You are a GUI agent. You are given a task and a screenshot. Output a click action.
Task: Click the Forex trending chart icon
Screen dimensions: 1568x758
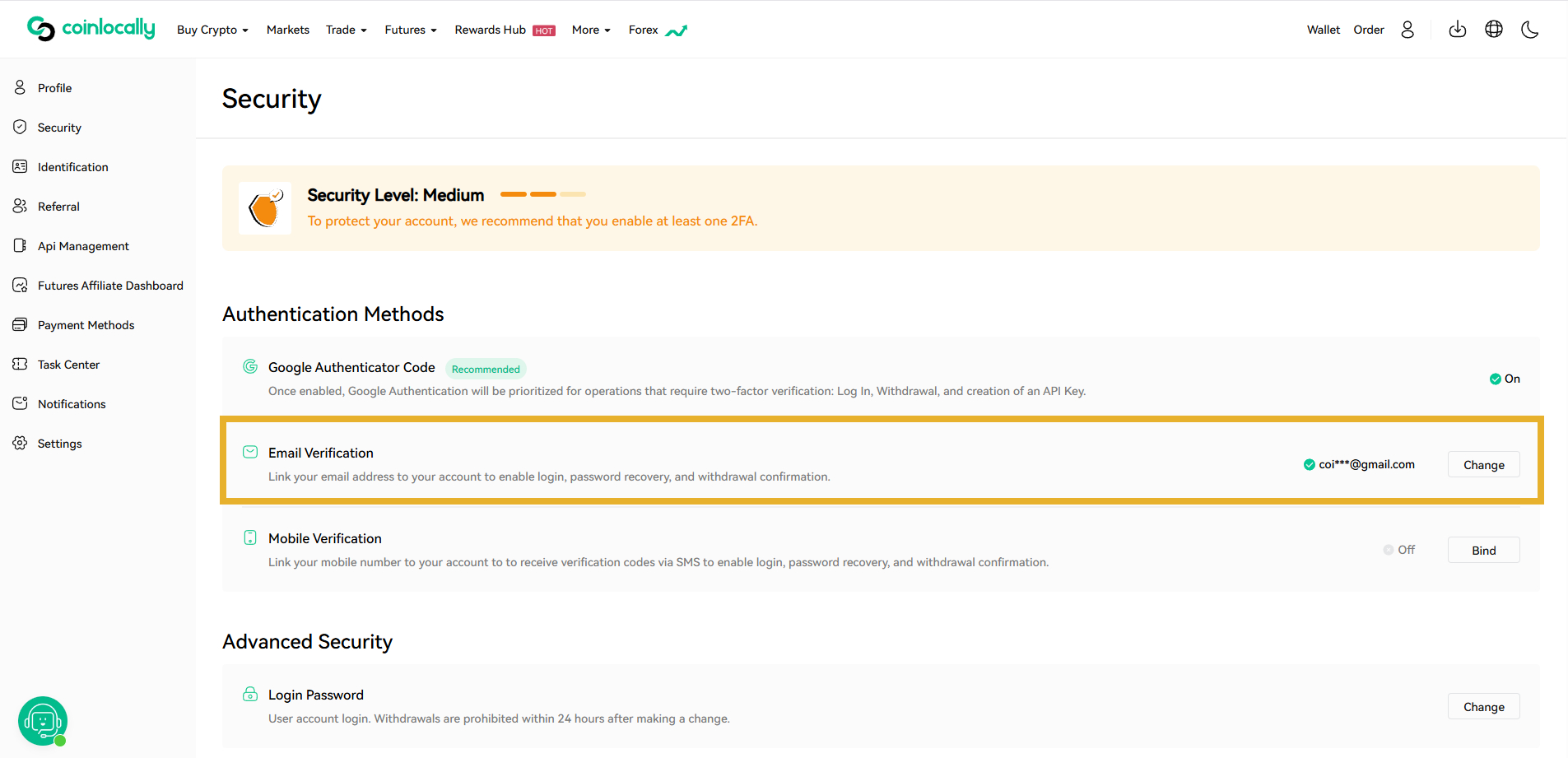coord(676,31)
